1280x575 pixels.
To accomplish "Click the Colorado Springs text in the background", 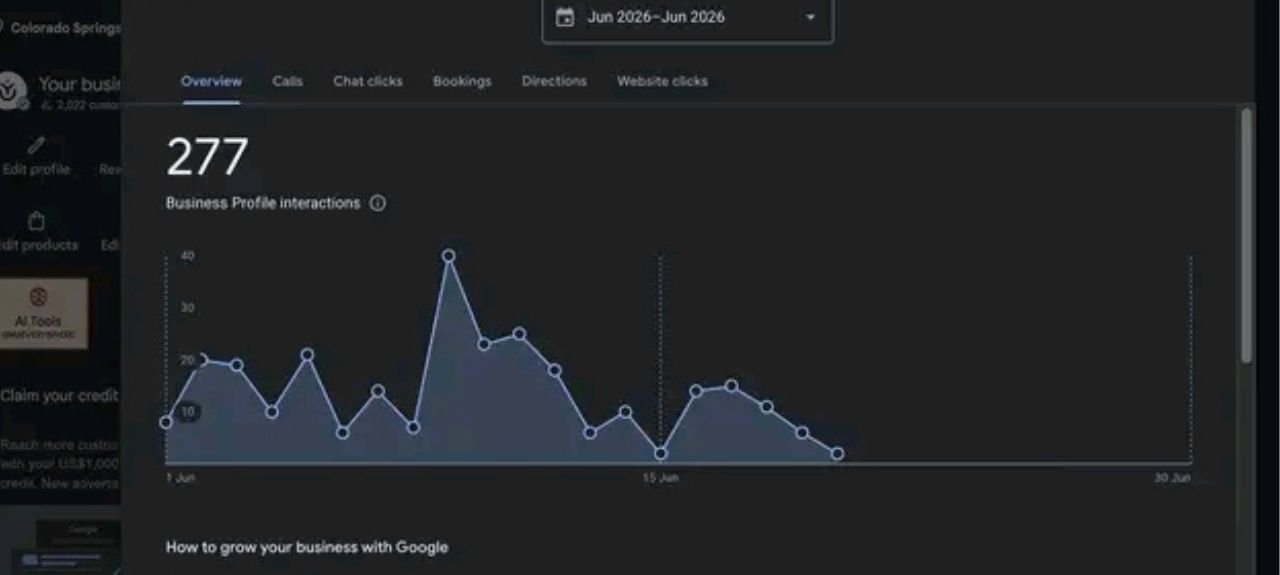I will (65, 28).
